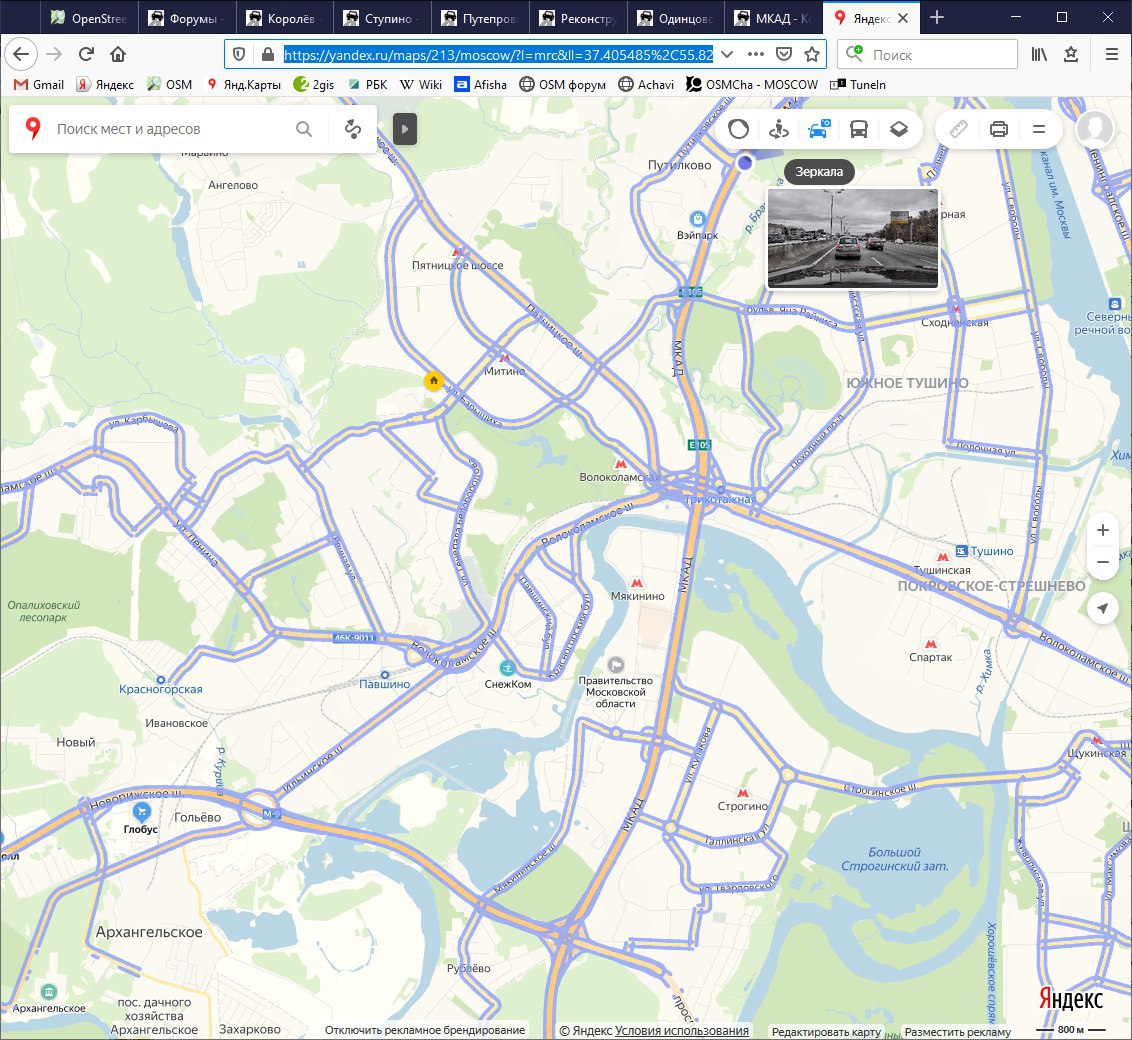The image size is (1132, 1040).
Task: Zoom in on the map
Action: coord(1102,530)
